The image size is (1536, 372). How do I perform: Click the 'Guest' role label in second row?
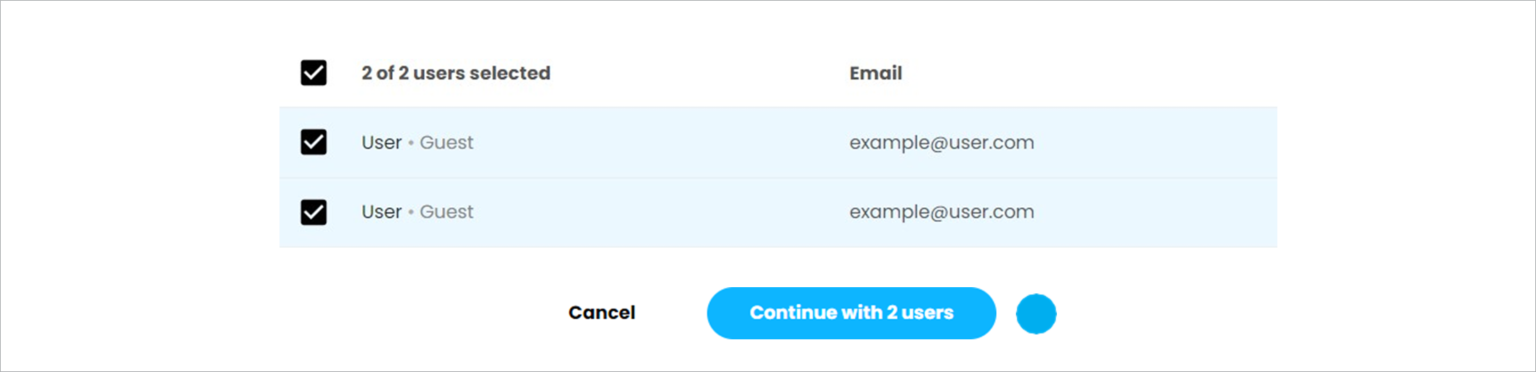pos(447,212)
